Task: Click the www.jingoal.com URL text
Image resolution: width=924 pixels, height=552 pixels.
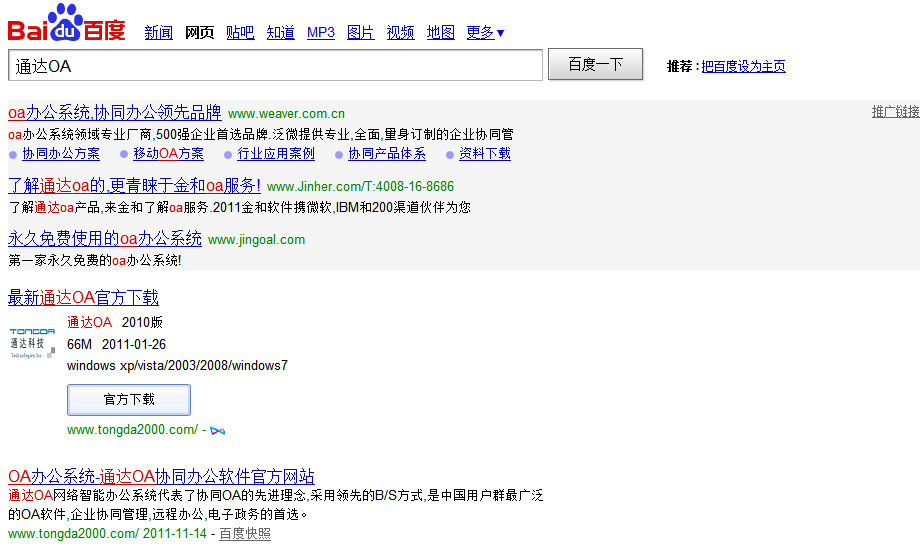Action: tap(256, 240)
